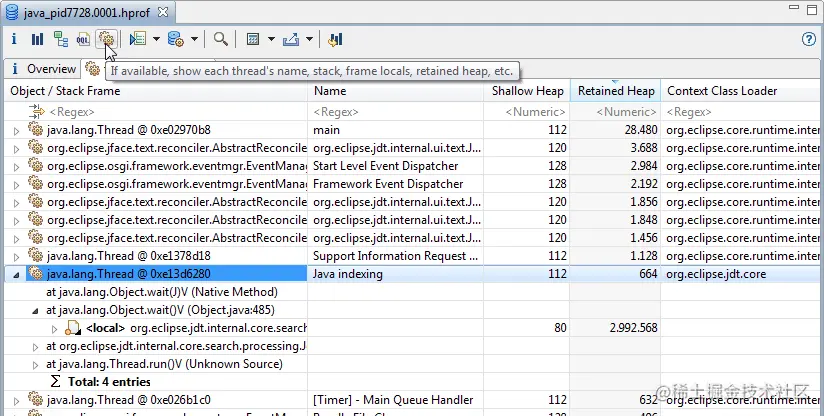Open the Export dropdown arrow
824x416 pixels.
[309, 39]
